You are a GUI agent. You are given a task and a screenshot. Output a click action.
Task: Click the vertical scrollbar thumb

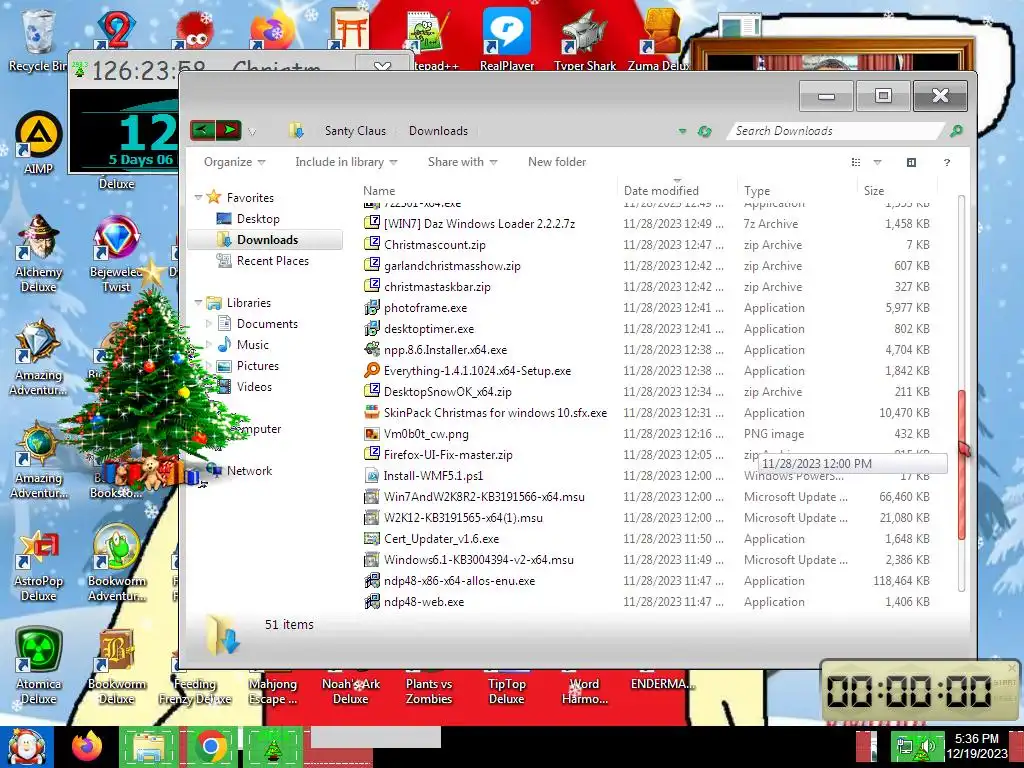[961, 465]
